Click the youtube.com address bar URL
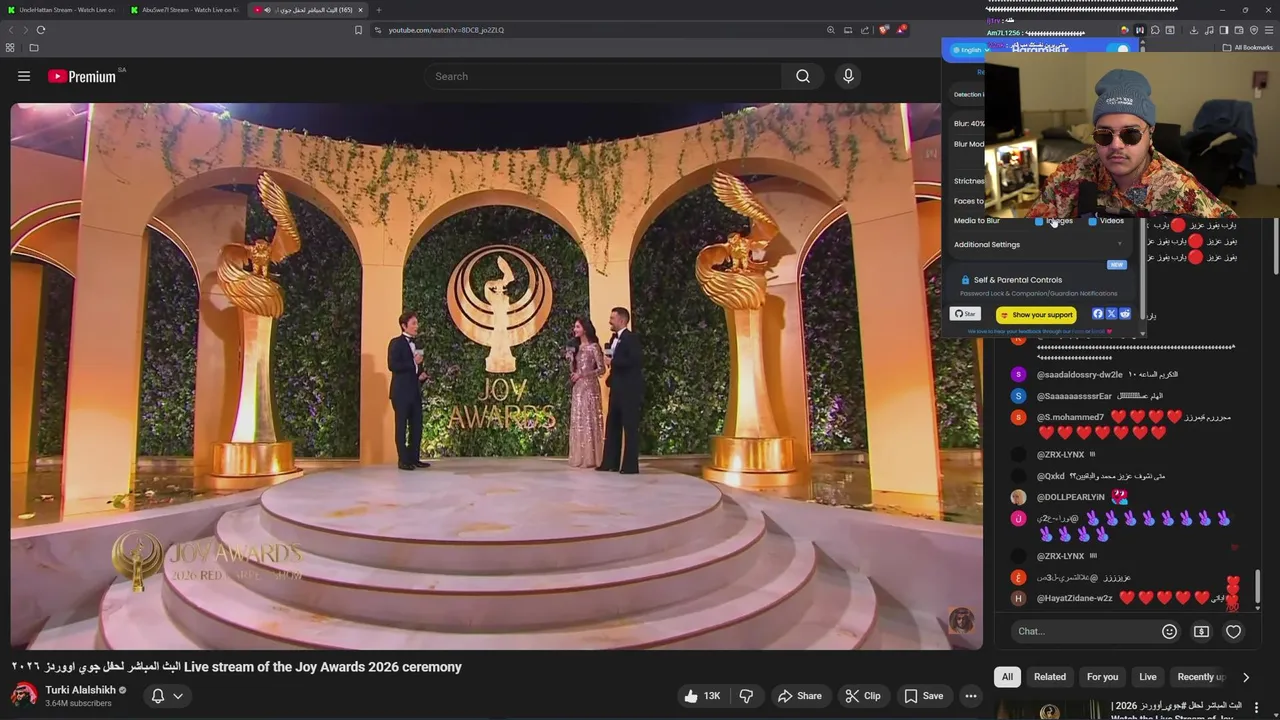Viewport: 1280px width, 720px height. (446, 30)
